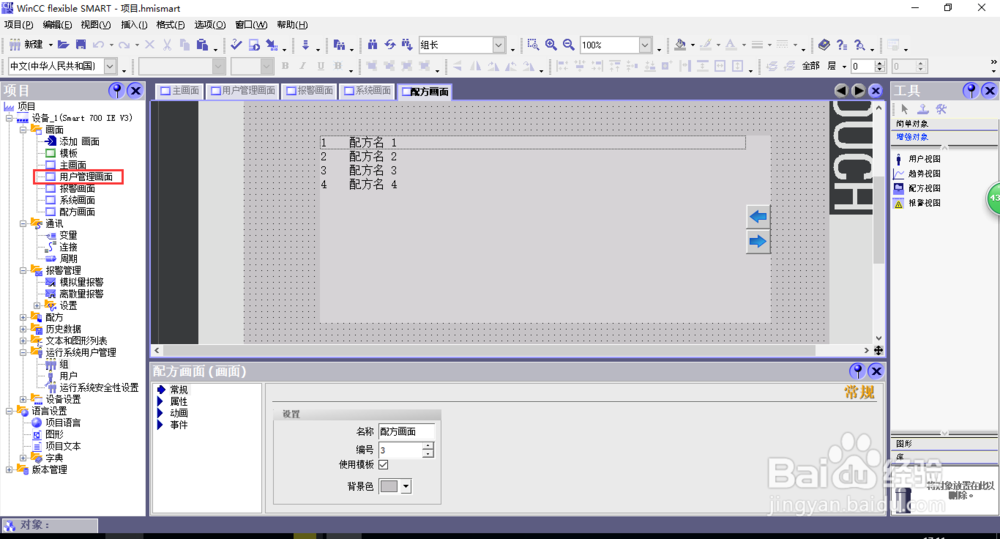The image size is (1000, 539).
Task: Select the pointer tool in the toolbox
Action: (904, 109)
